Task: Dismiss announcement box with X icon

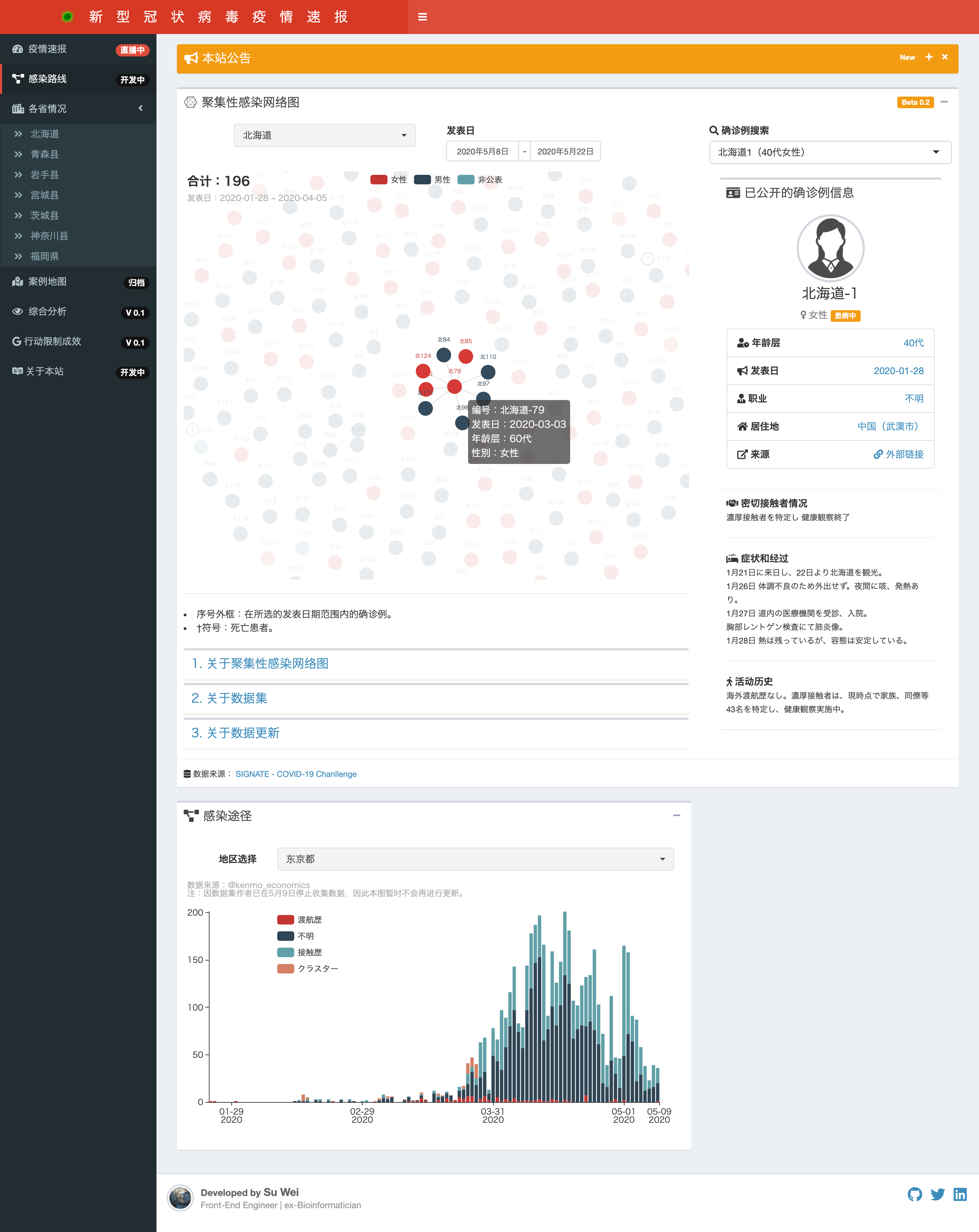Action: click(945, 57)
